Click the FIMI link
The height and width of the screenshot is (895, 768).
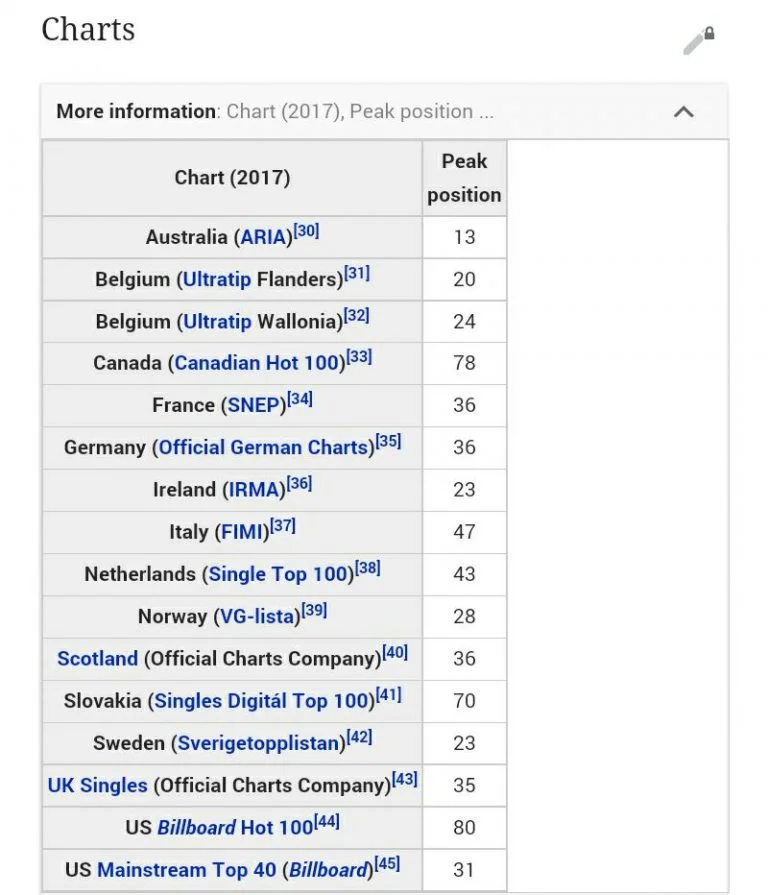click(241, 532)
